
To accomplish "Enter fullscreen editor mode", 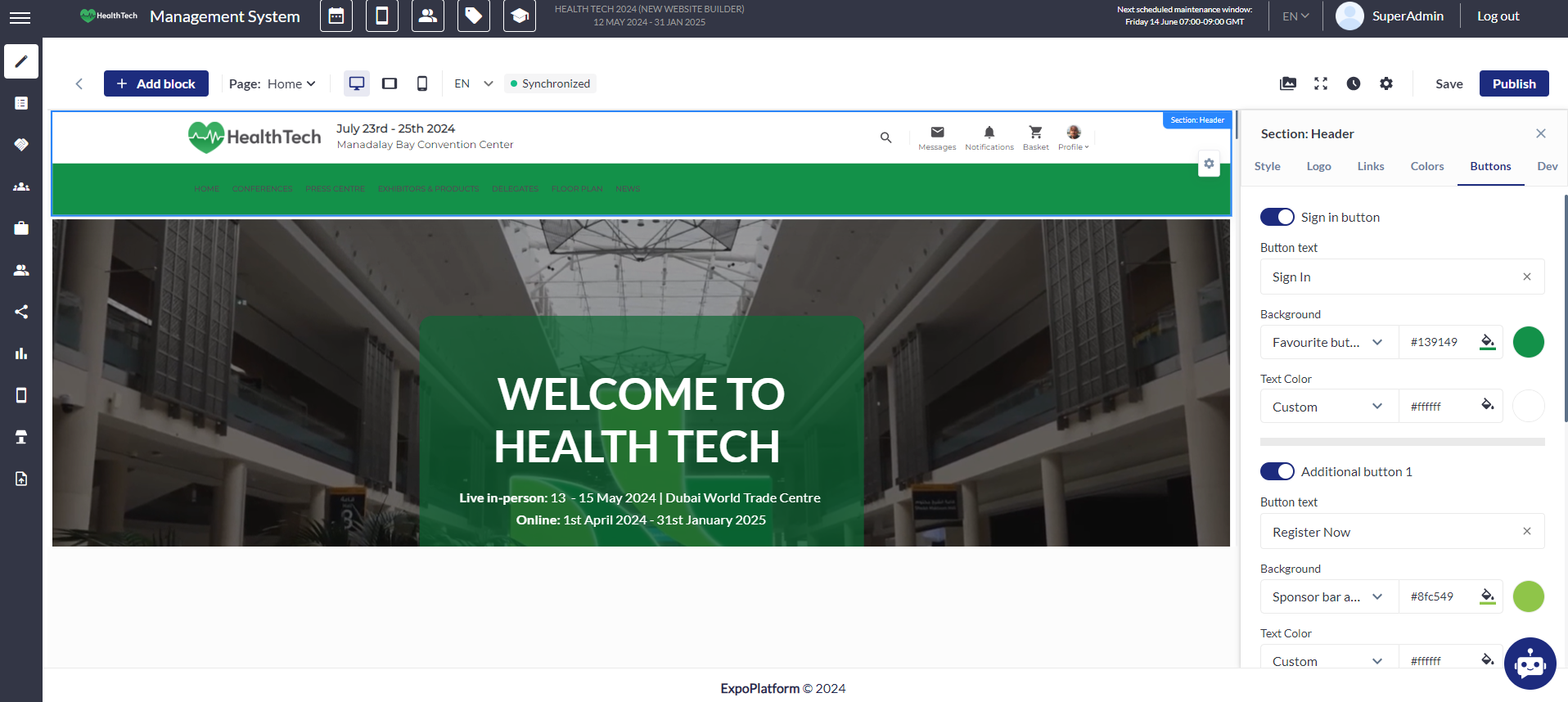I will (1321, 83).
